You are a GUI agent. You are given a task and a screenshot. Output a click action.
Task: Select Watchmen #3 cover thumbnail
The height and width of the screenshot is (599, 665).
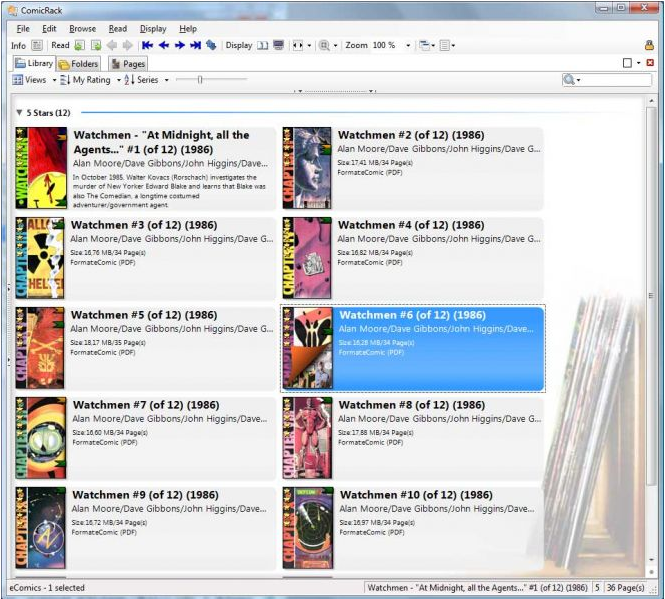point(40,258)
